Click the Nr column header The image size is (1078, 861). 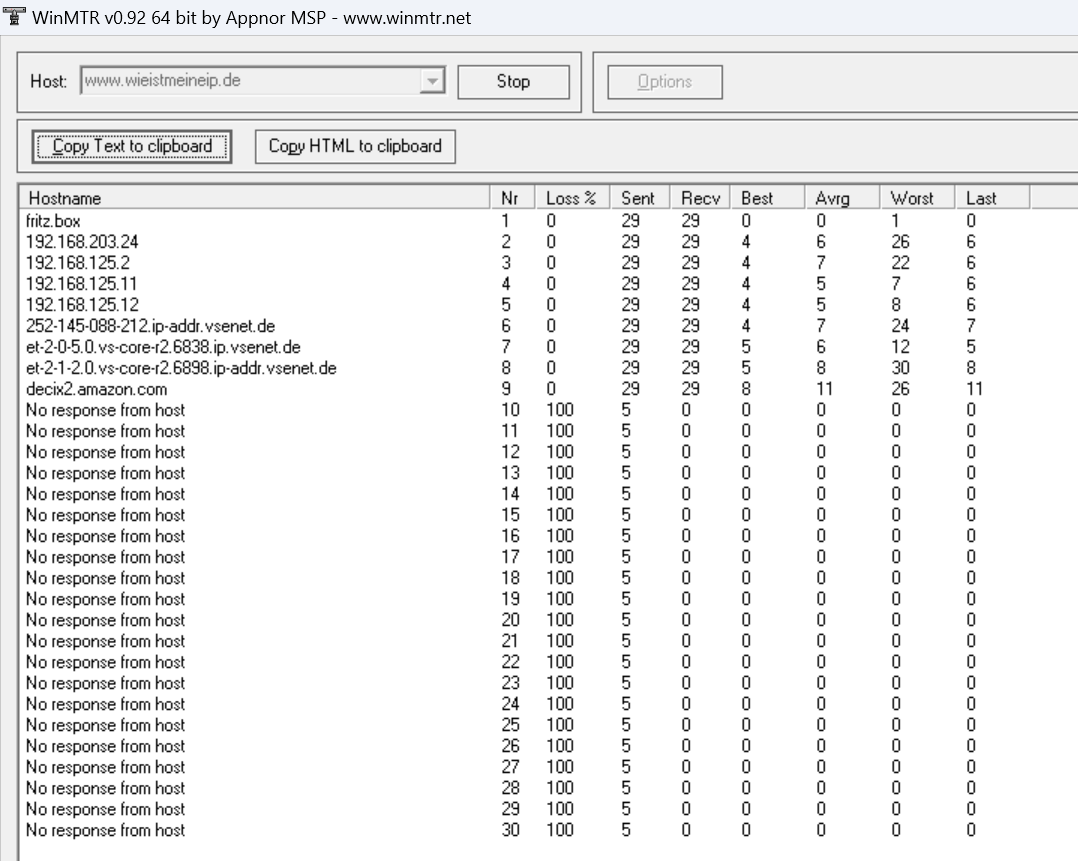513,198
